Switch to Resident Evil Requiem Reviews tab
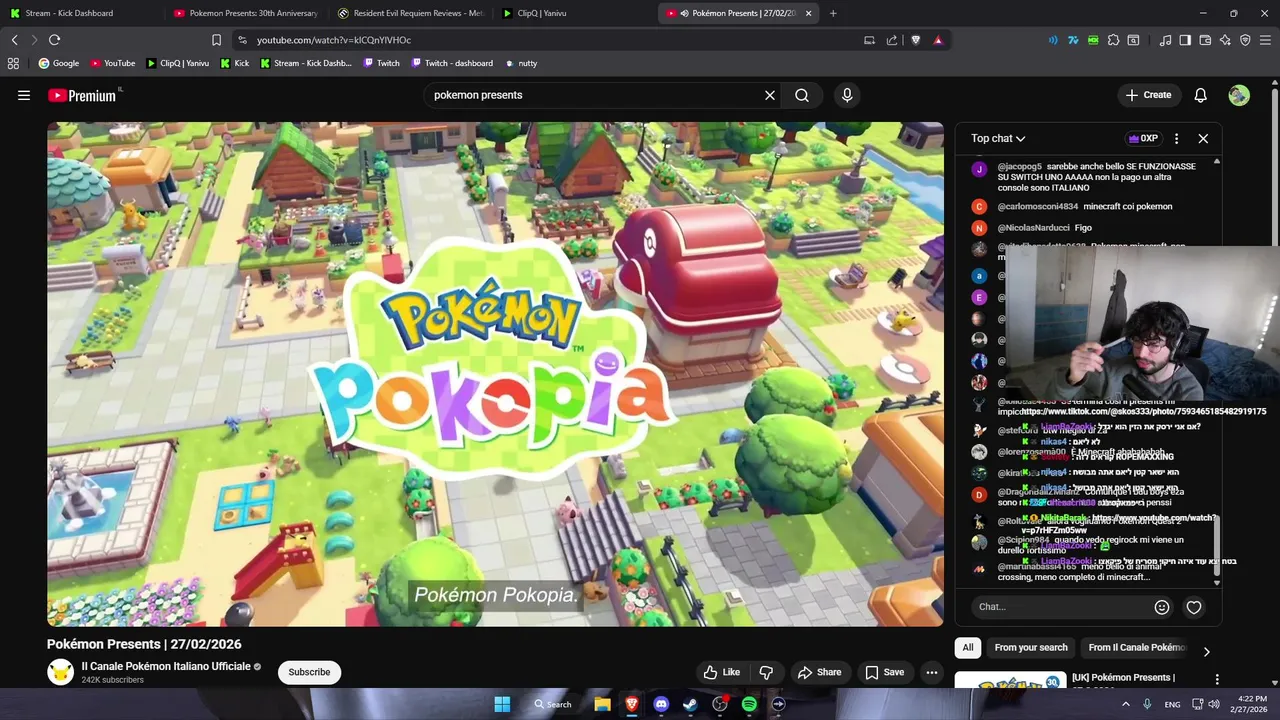Image resolution: width=1280 pixels, height=720 pixels. point(411,13)
